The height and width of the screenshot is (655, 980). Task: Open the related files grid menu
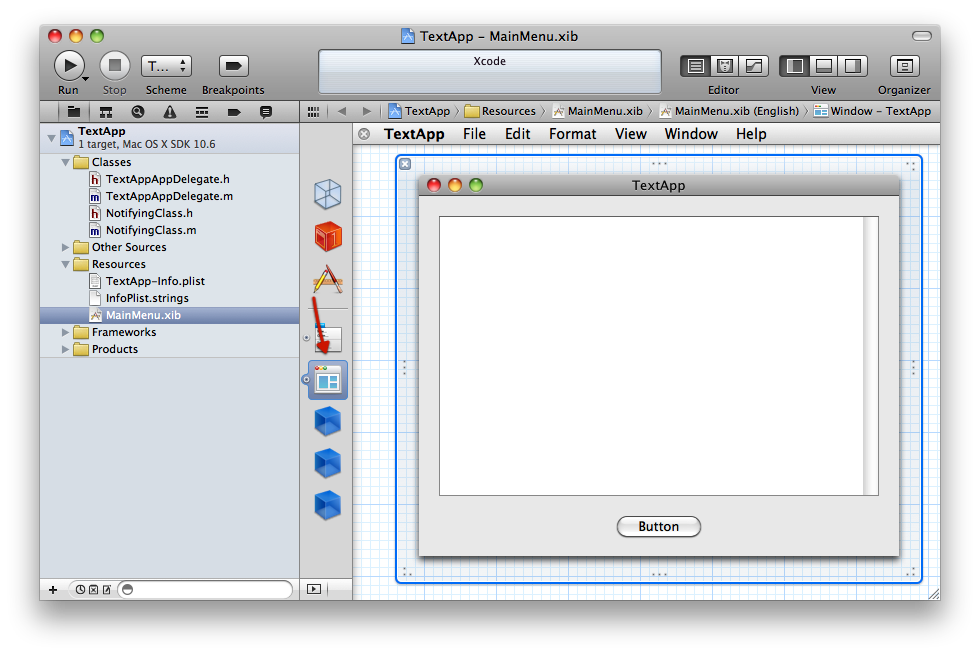[x=313, y=111]
